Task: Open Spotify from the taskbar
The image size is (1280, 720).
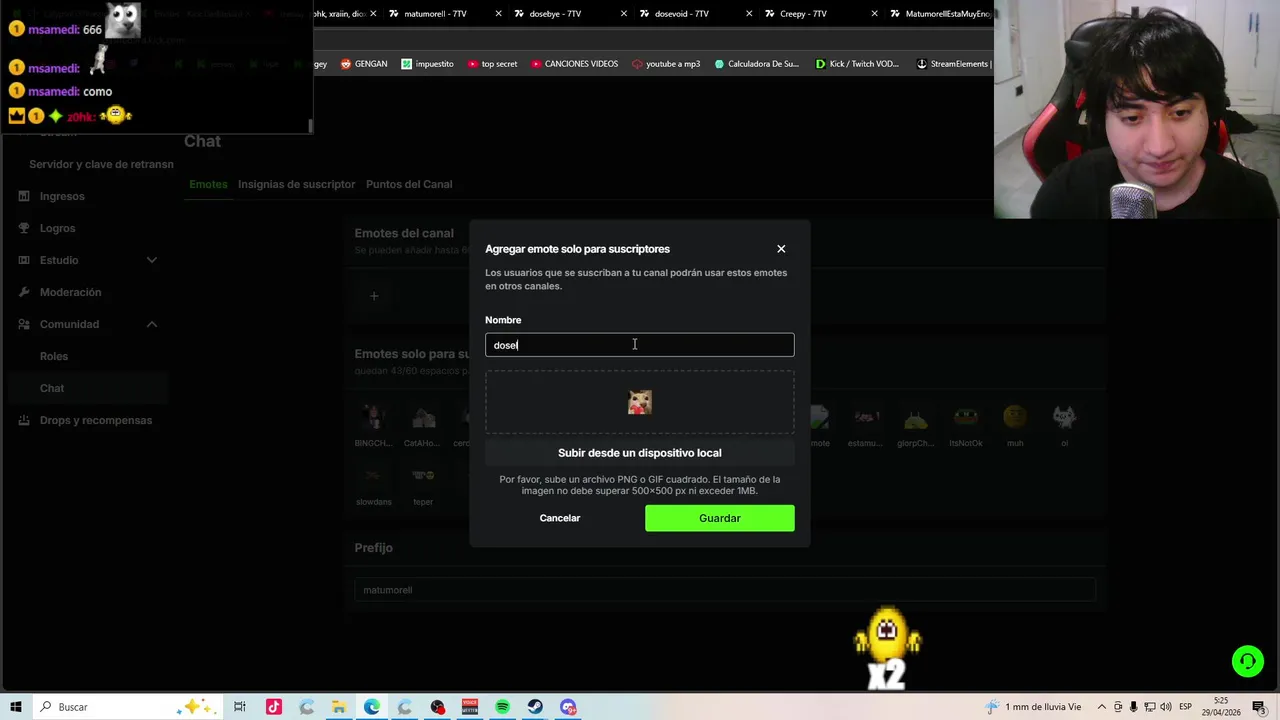Action: [502, 707]
